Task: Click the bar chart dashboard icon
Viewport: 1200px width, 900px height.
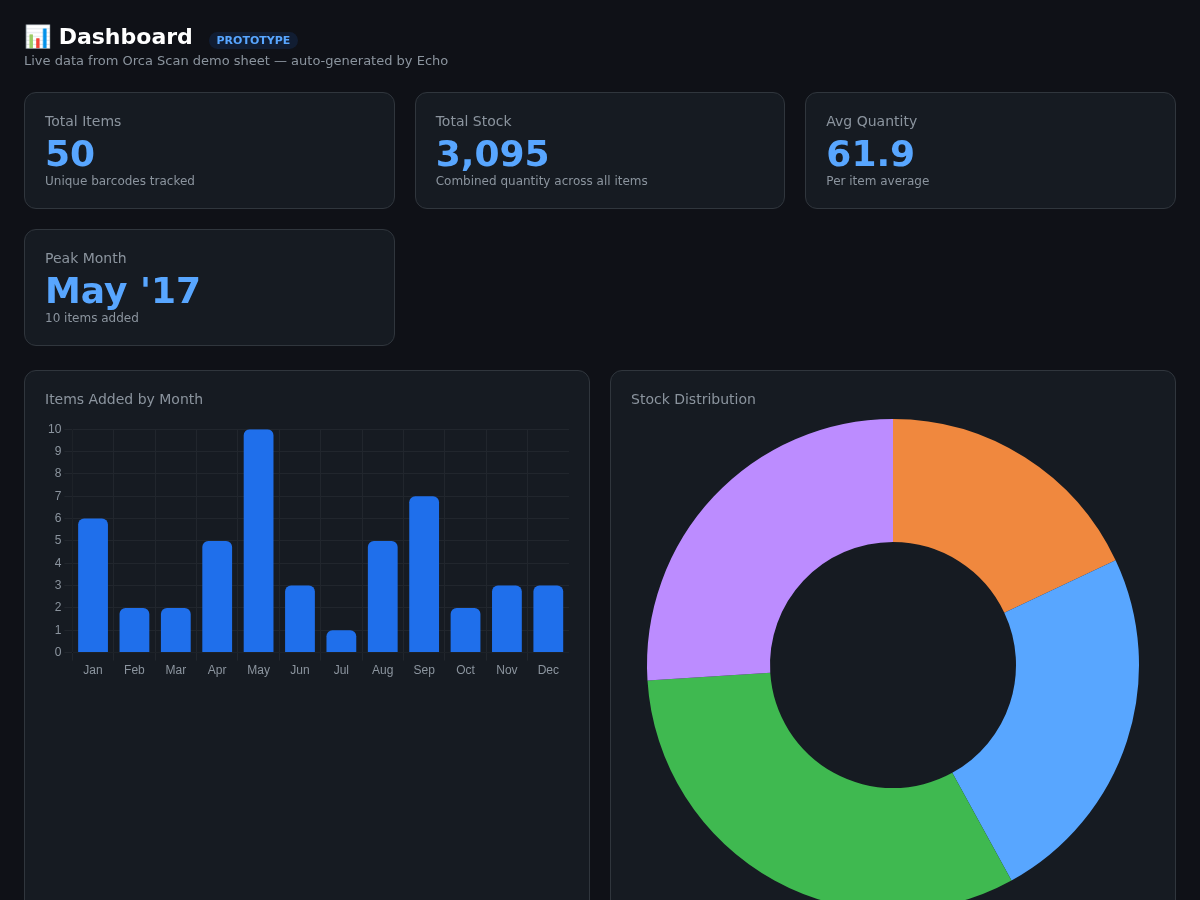Action: (37, 37)
